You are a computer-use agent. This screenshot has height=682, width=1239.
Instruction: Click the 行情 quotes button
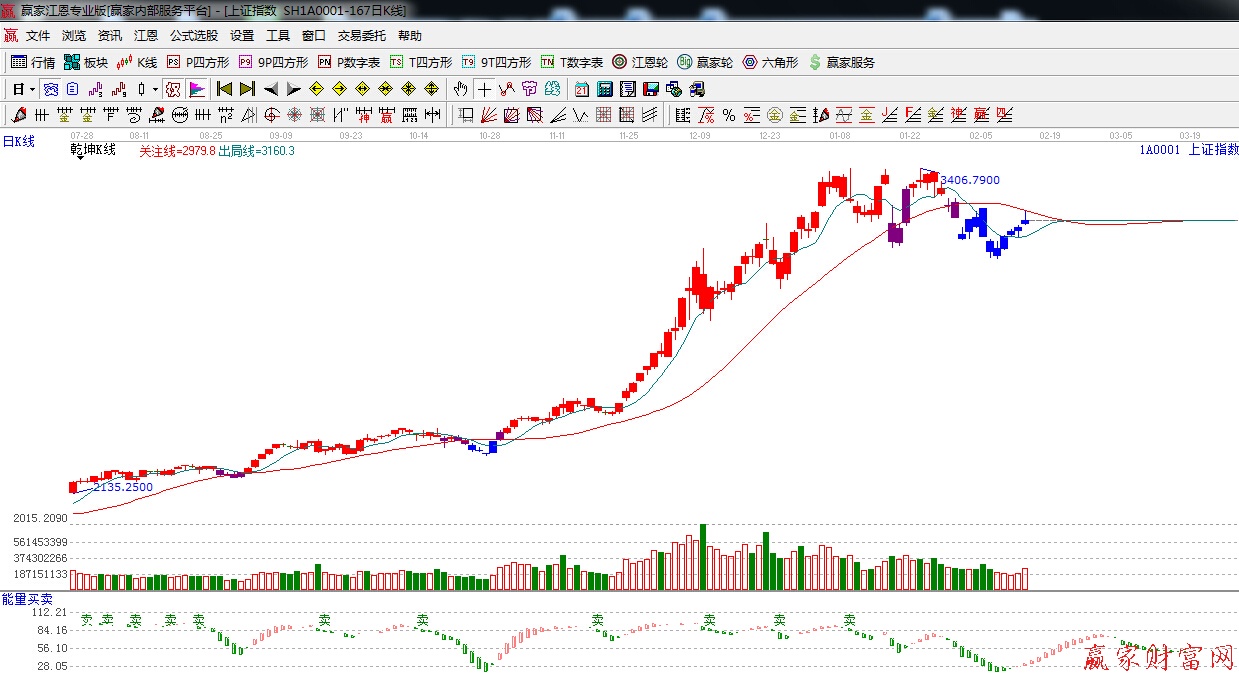33,62
